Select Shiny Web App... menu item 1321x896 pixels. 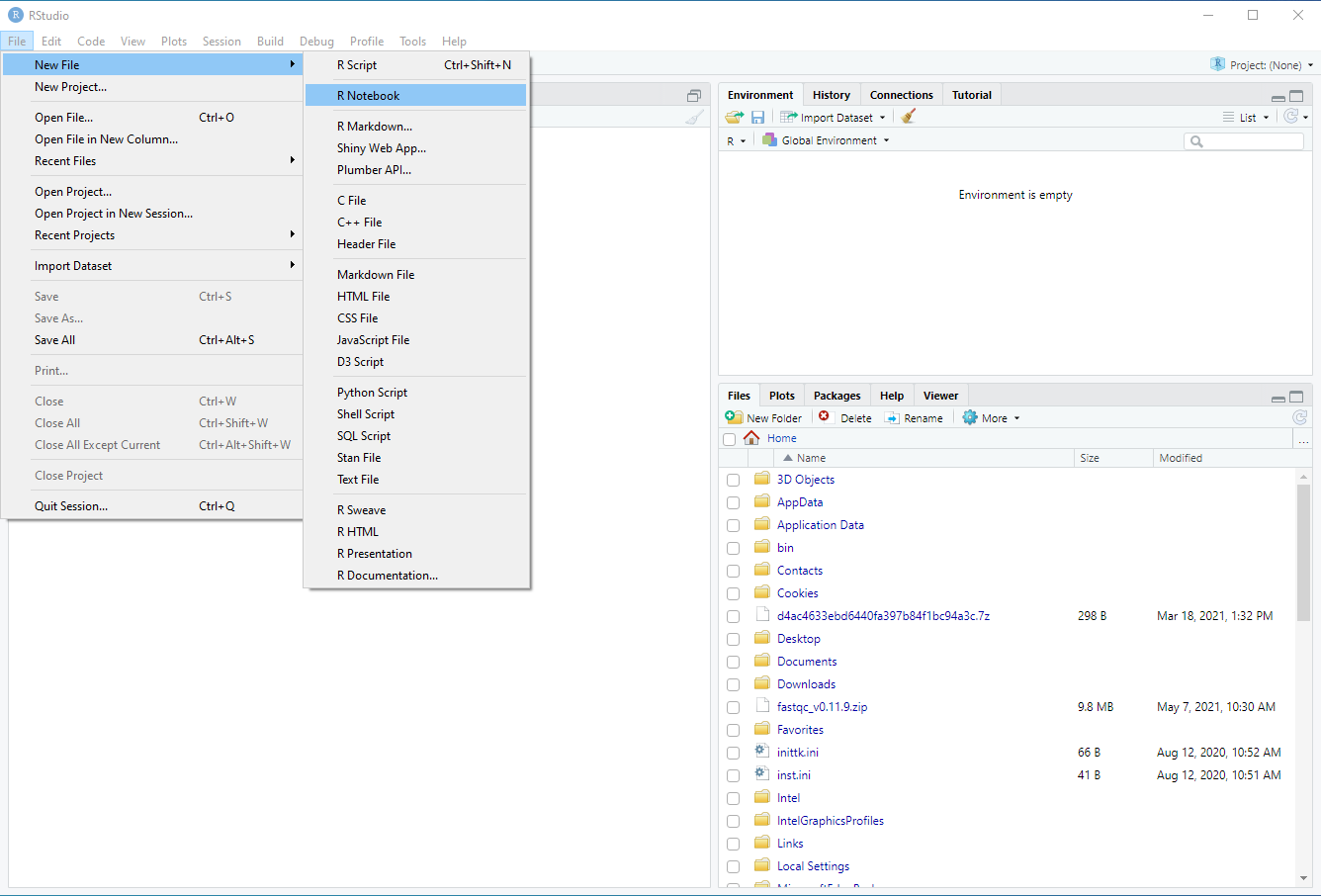point(415,147)
